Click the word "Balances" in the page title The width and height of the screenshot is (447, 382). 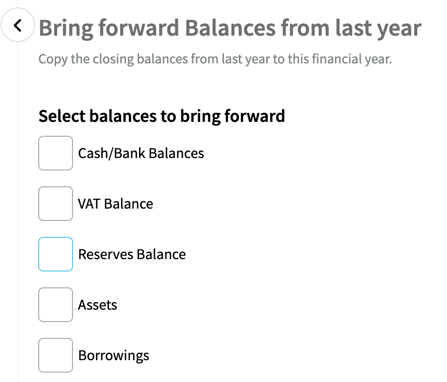click(x=230, y=28)
